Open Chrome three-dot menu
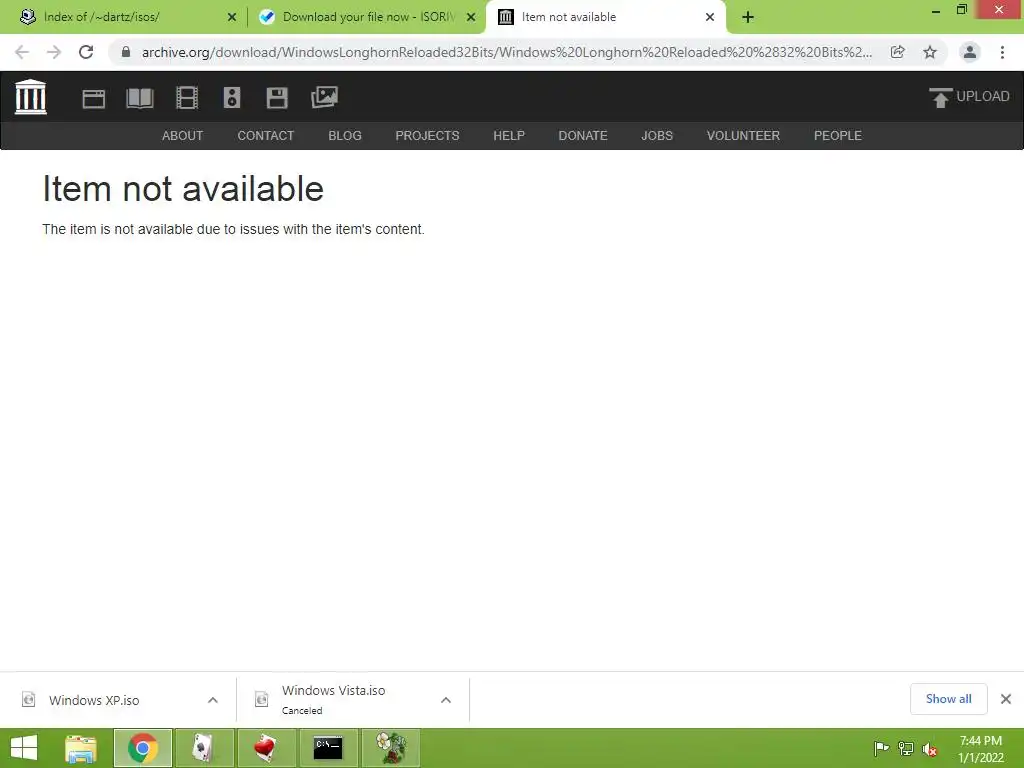The width and height of the screenshot is (1024, 768). click(x=1002, y=52)
